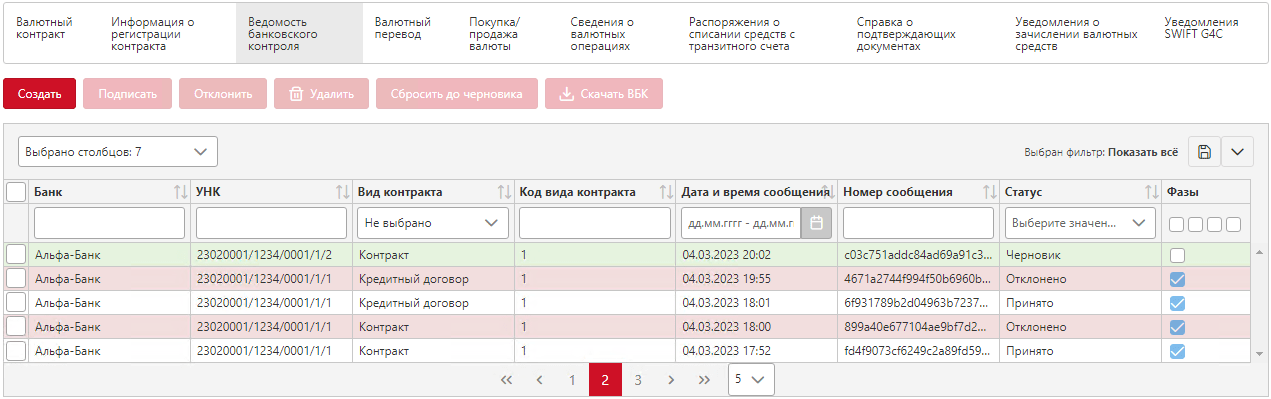Viewport: 1271px width, 399px height.
Task: Sort the table by the УНК column
Action: [x=343, y=192]
